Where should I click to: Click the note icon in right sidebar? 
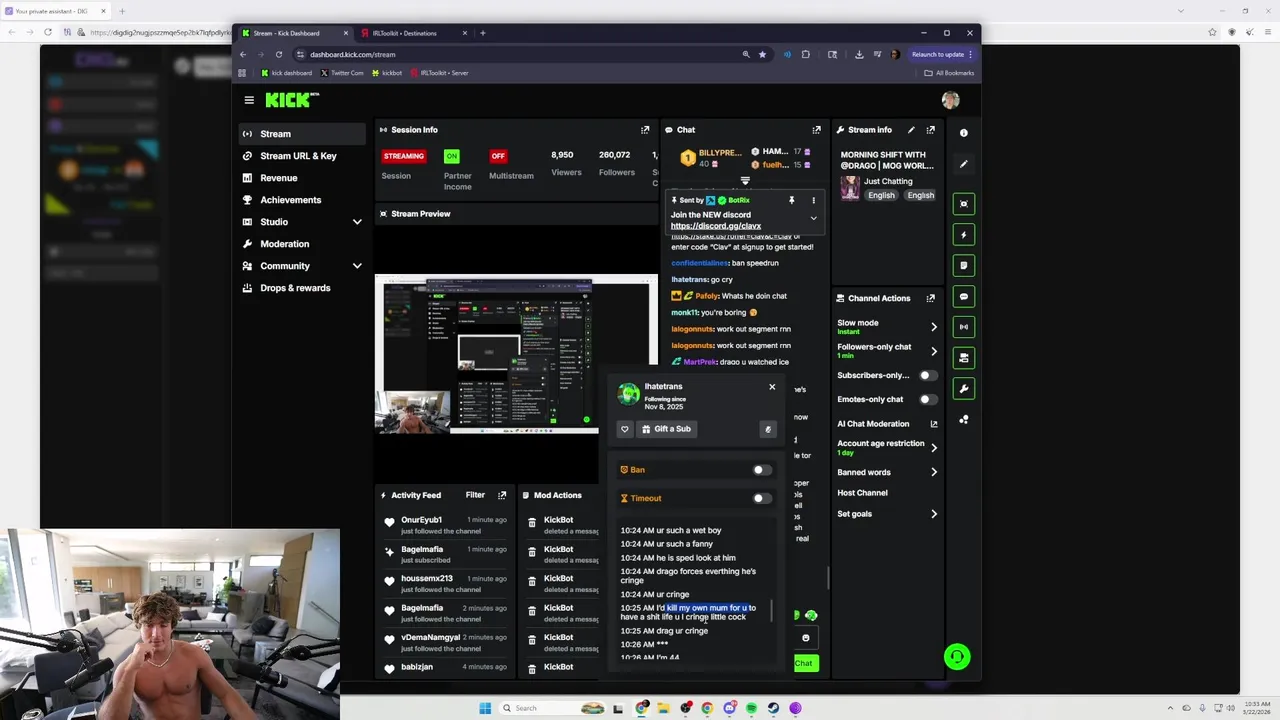[x=964, y=266]
